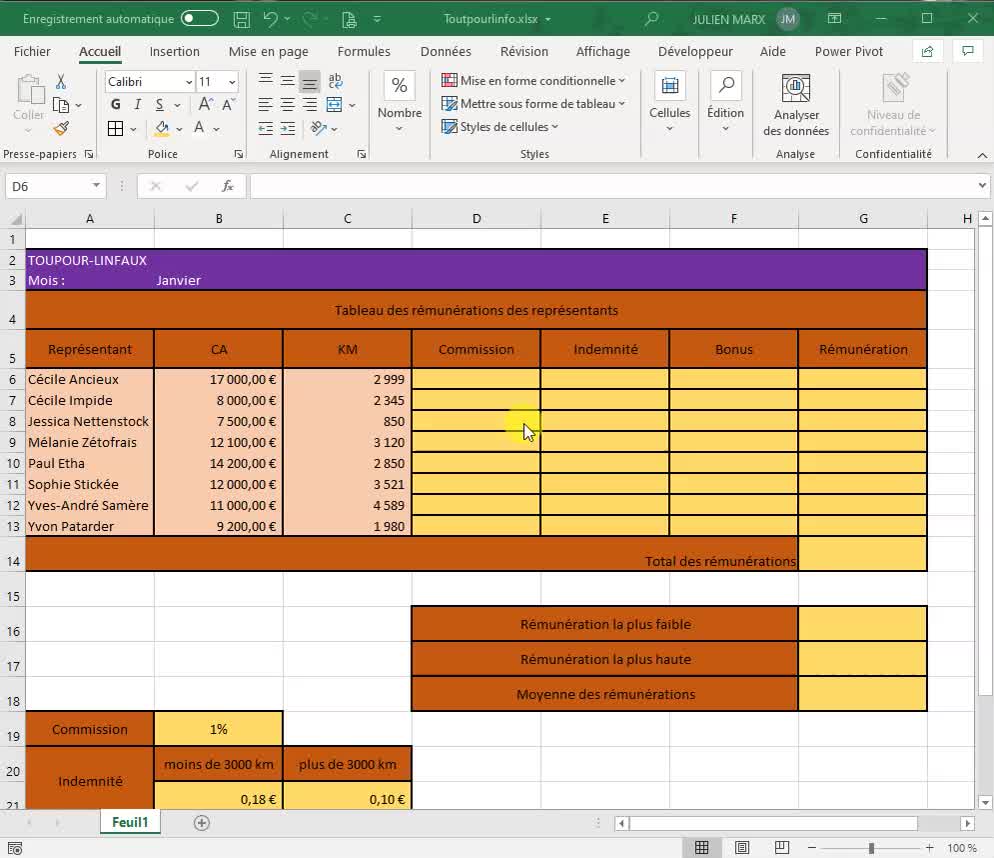Open Analyser des données tool
The width and height of the screenshot is (994, 858).
[795, 105]
